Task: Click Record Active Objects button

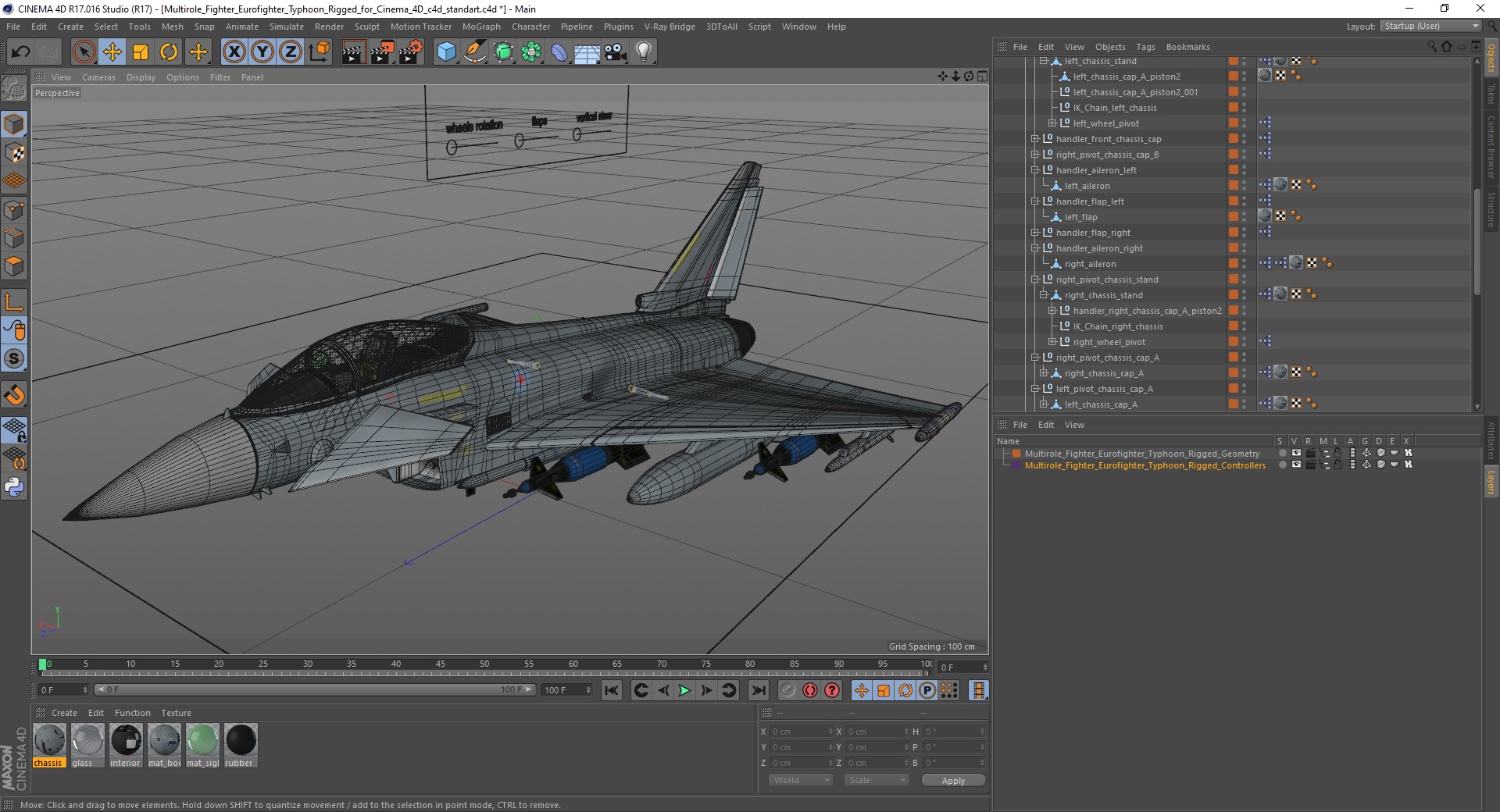Action: tap(787, 690)
